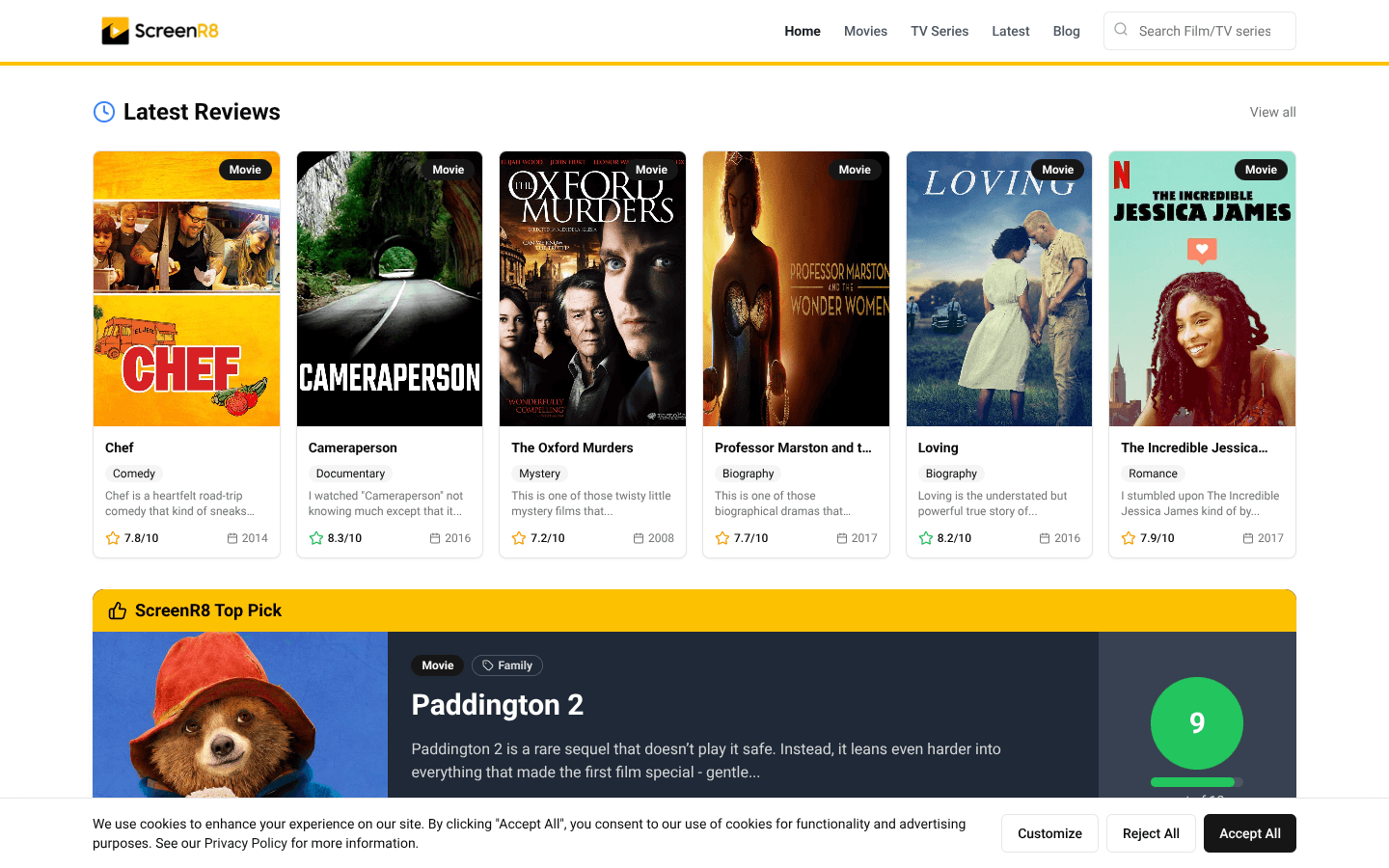Open the Movies navigation tab
The image size is (1389, 868).
[x=865, y=31]
